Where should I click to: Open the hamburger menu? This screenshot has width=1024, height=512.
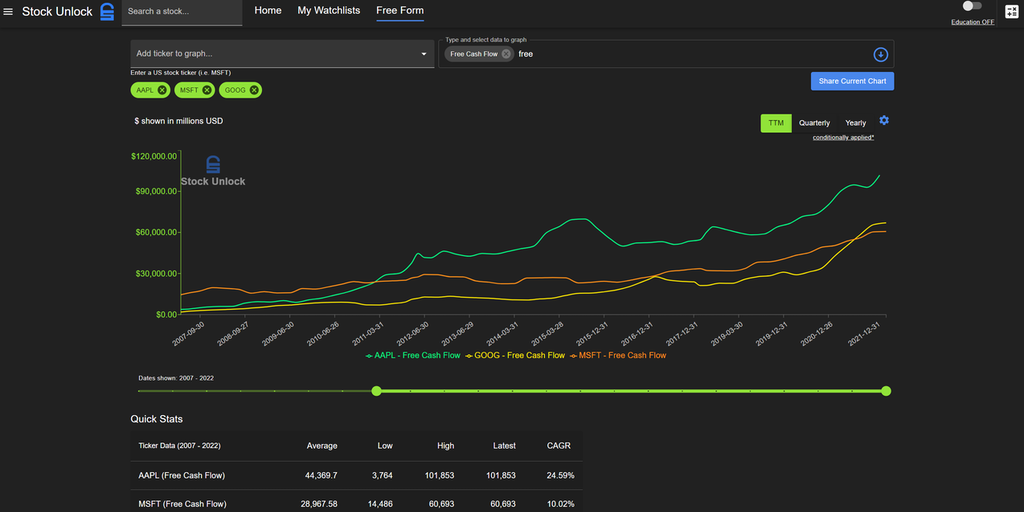click(9, 12)
